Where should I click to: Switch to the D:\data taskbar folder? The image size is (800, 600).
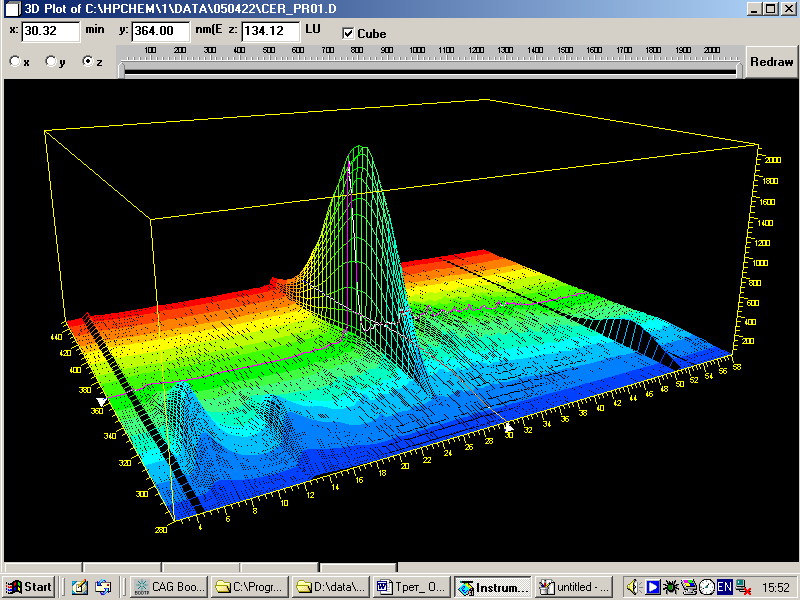click(x=331, y=587)
